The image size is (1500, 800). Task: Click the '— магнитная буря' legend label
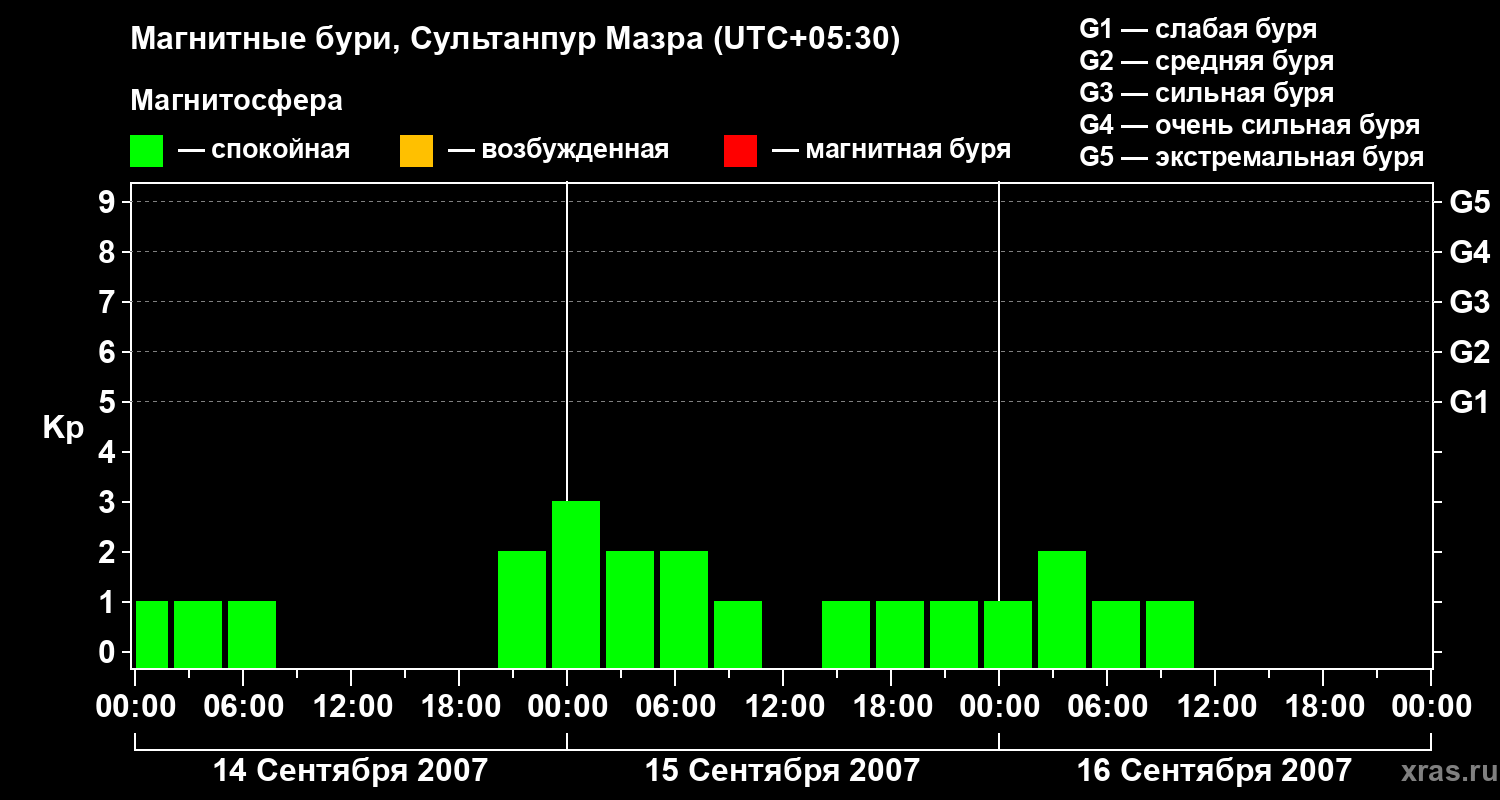(x=891, y=150)
